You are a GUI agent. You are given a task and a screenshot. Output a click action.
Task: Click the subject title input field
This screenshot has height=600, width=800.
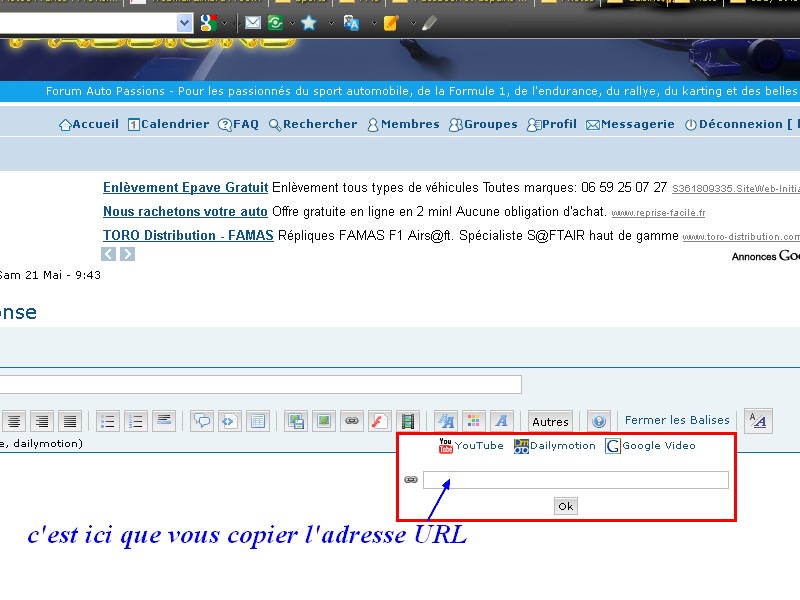(x=260, y=384)
